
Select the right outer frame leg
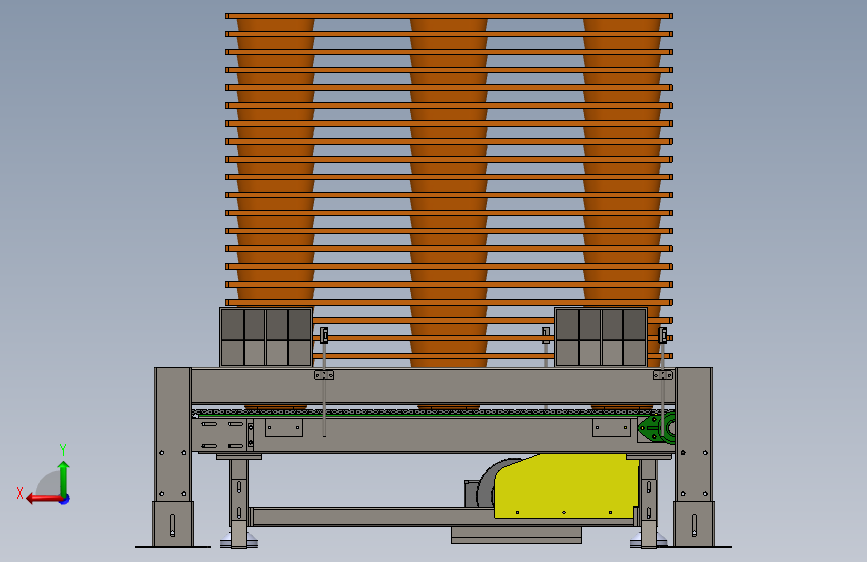[x=694, y=456]
